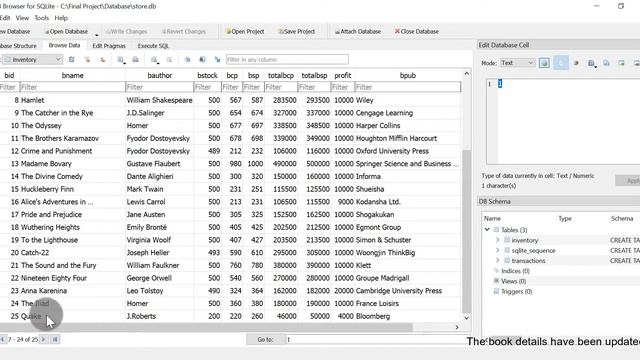The height and width of the screenshot is (360, 640).
Task: Expand the transactions table in DB Schema
Action: click(x=498, y=260)
